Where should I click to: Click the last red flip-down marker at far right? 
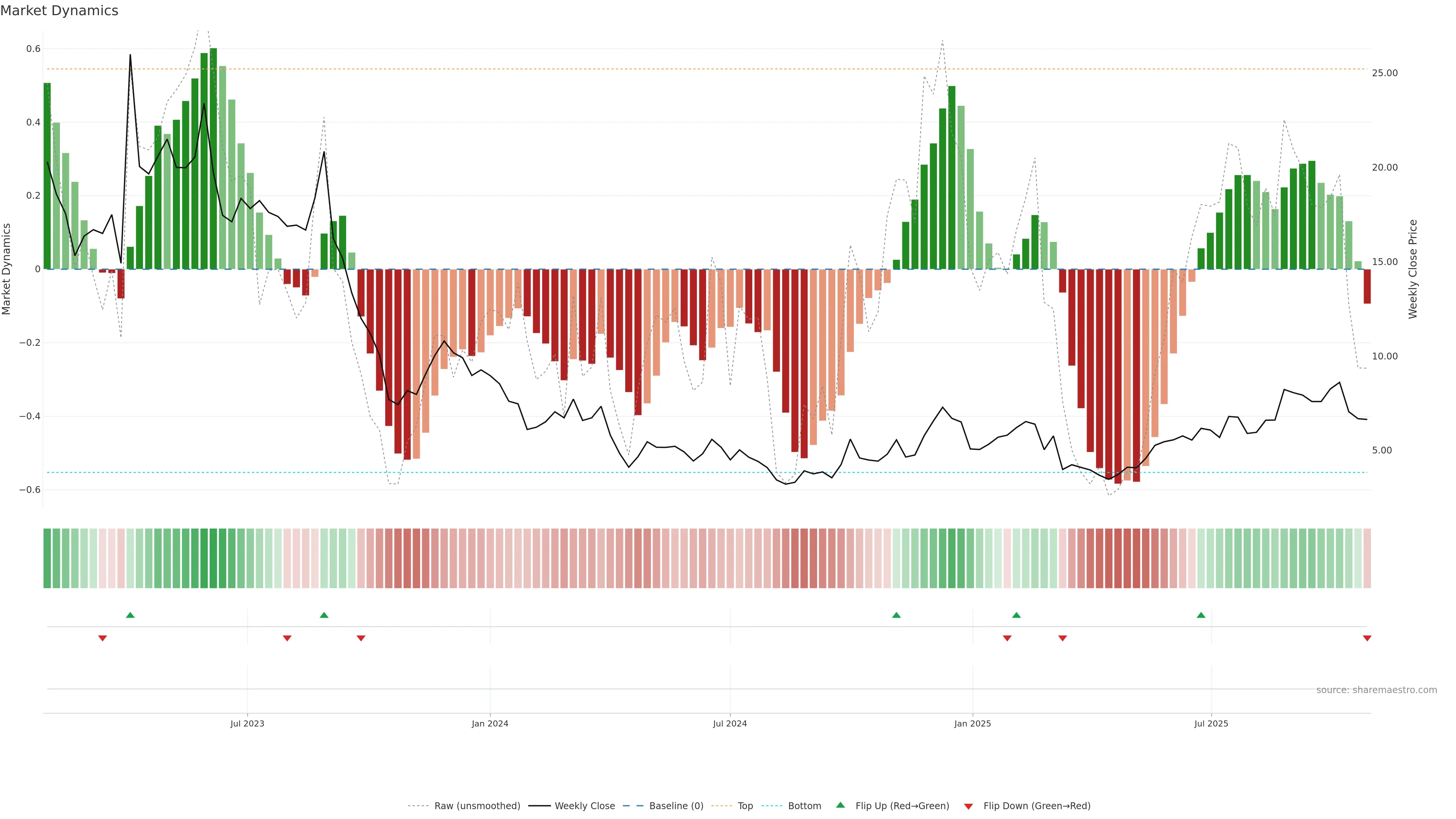click(1367, 638)
